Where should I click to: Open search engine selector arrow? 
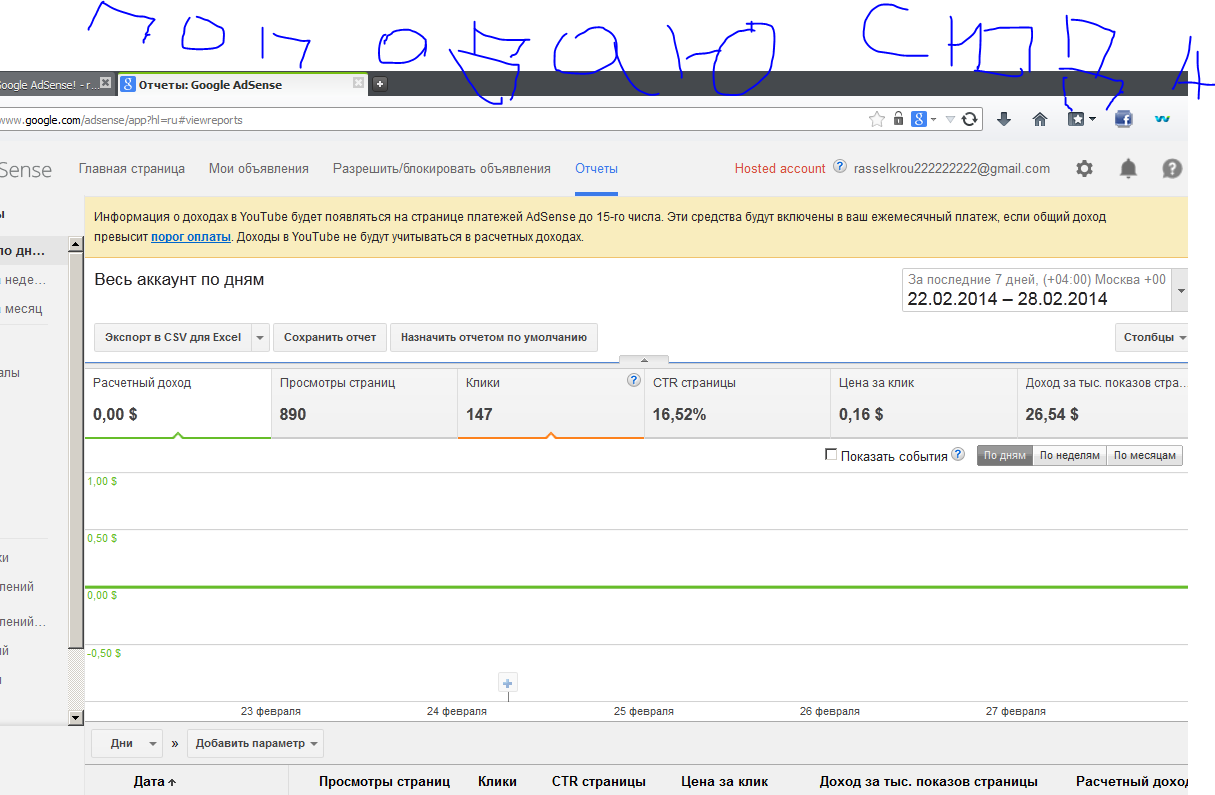click(932, 119)
